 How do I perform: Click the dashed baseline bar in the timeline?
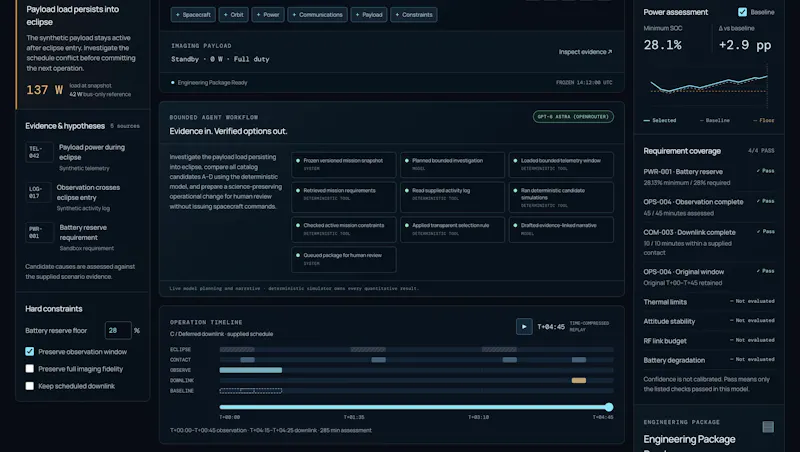251,391
